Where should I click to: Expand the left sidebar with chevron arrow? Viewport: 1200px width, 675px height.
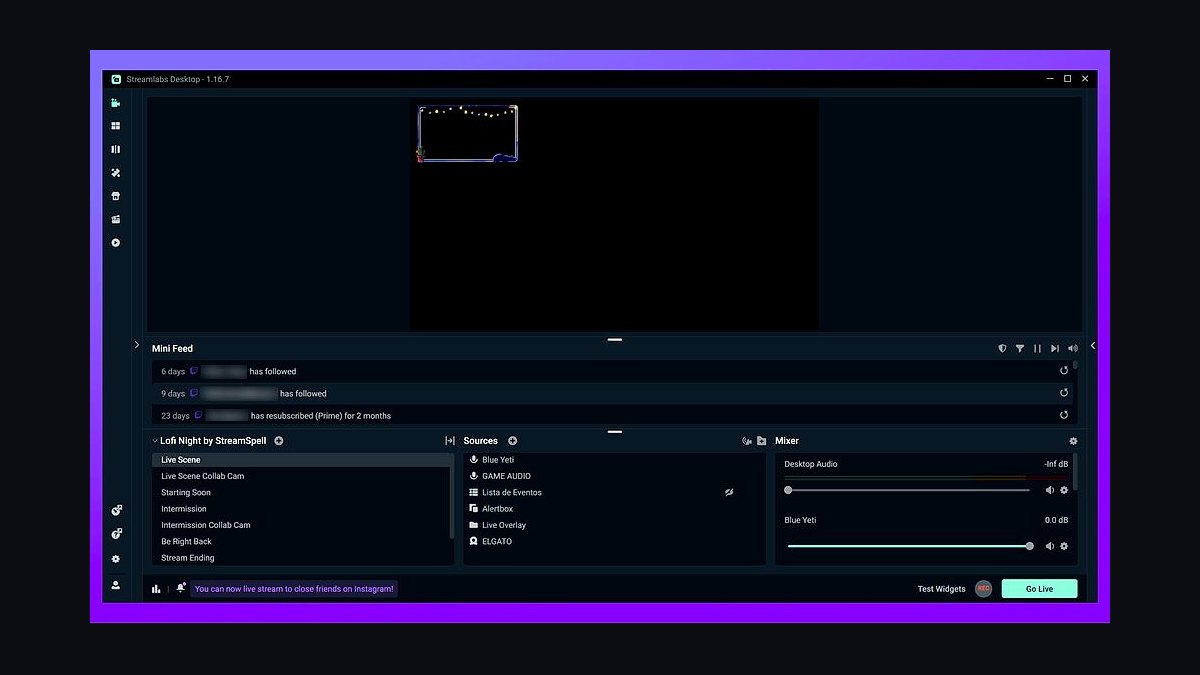click(137, 345)
